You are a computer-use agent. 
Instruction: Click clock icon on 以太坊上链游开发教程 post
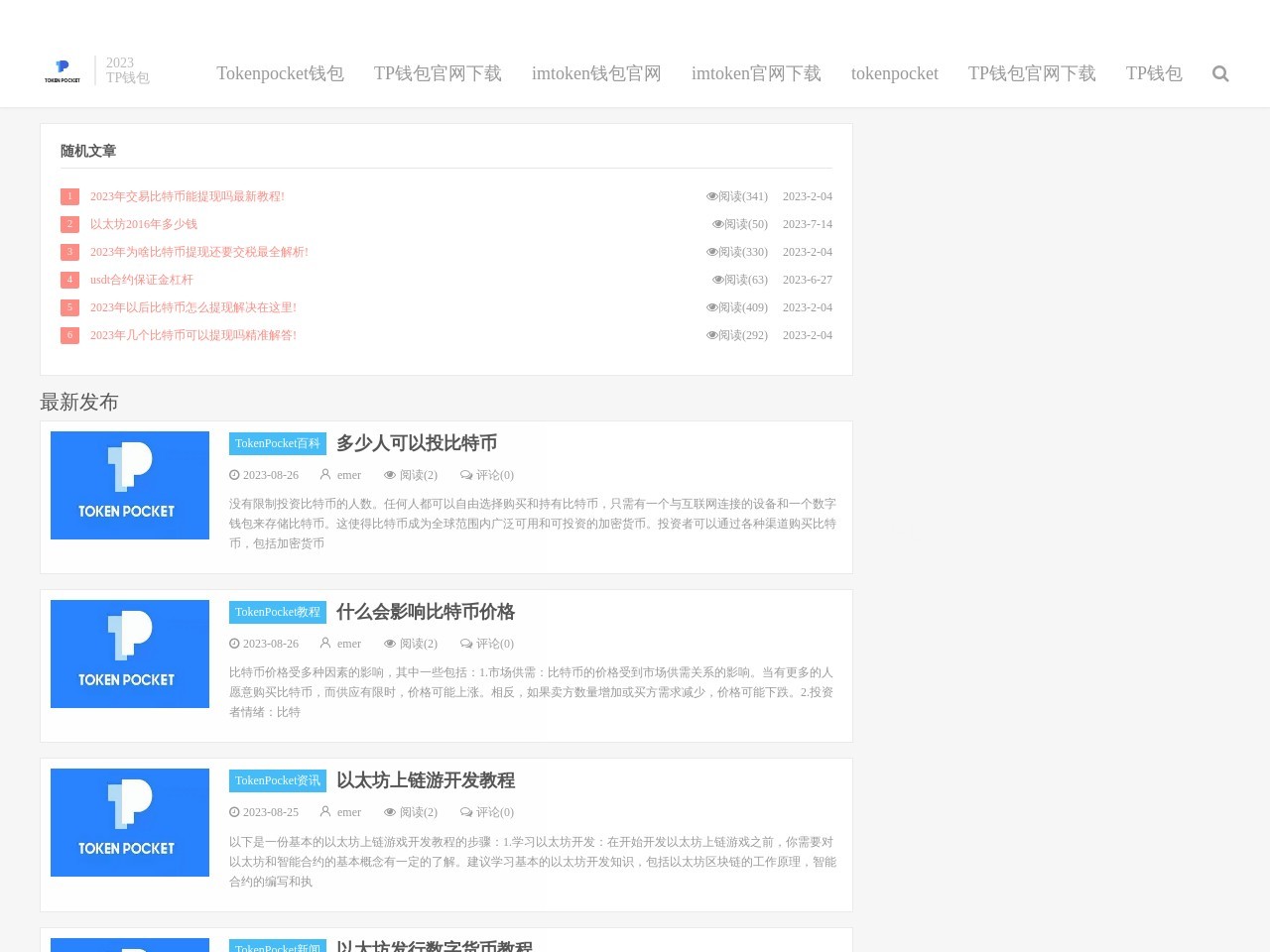[234, 812]
